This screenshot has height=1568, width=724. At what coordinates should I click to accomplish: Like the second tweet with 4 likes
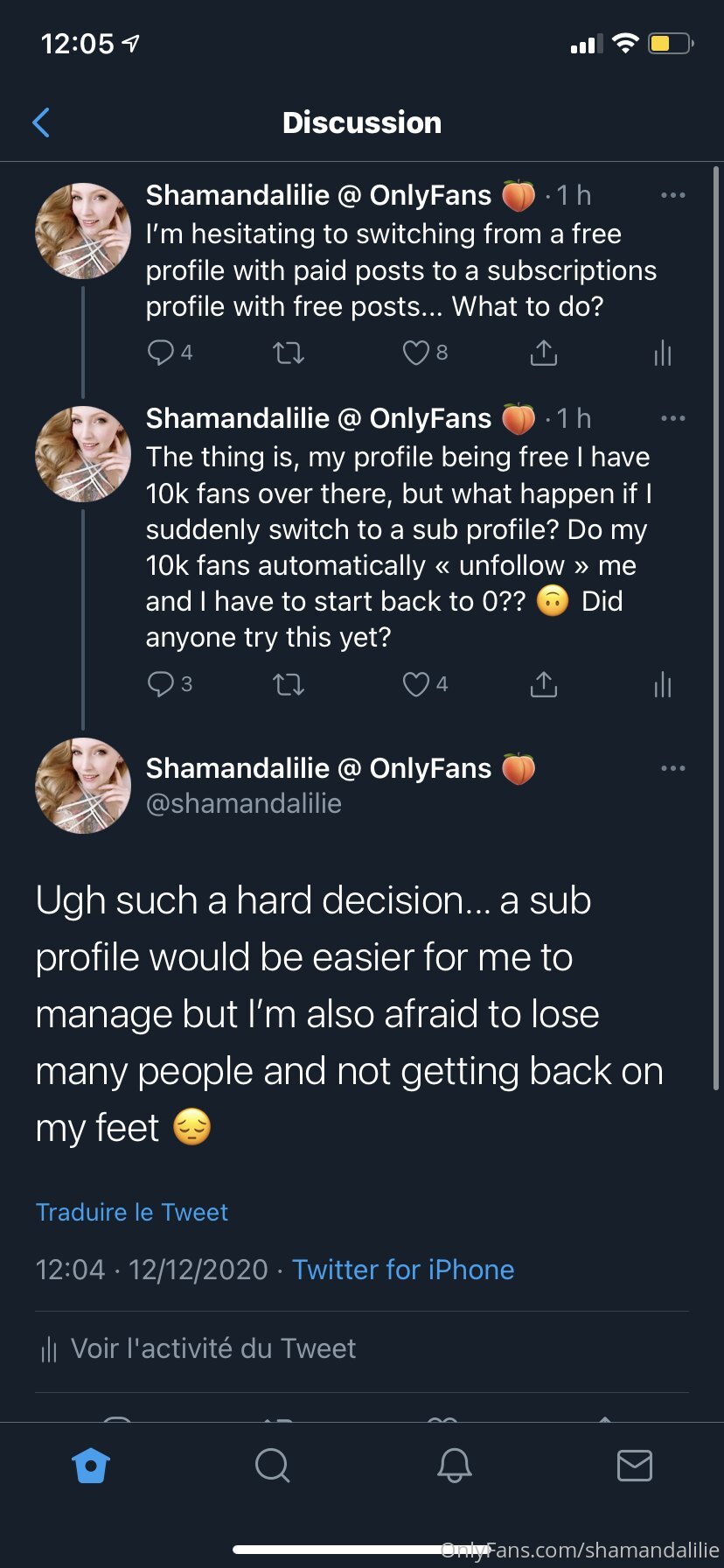pyautogui.click(x=415, y=684)
